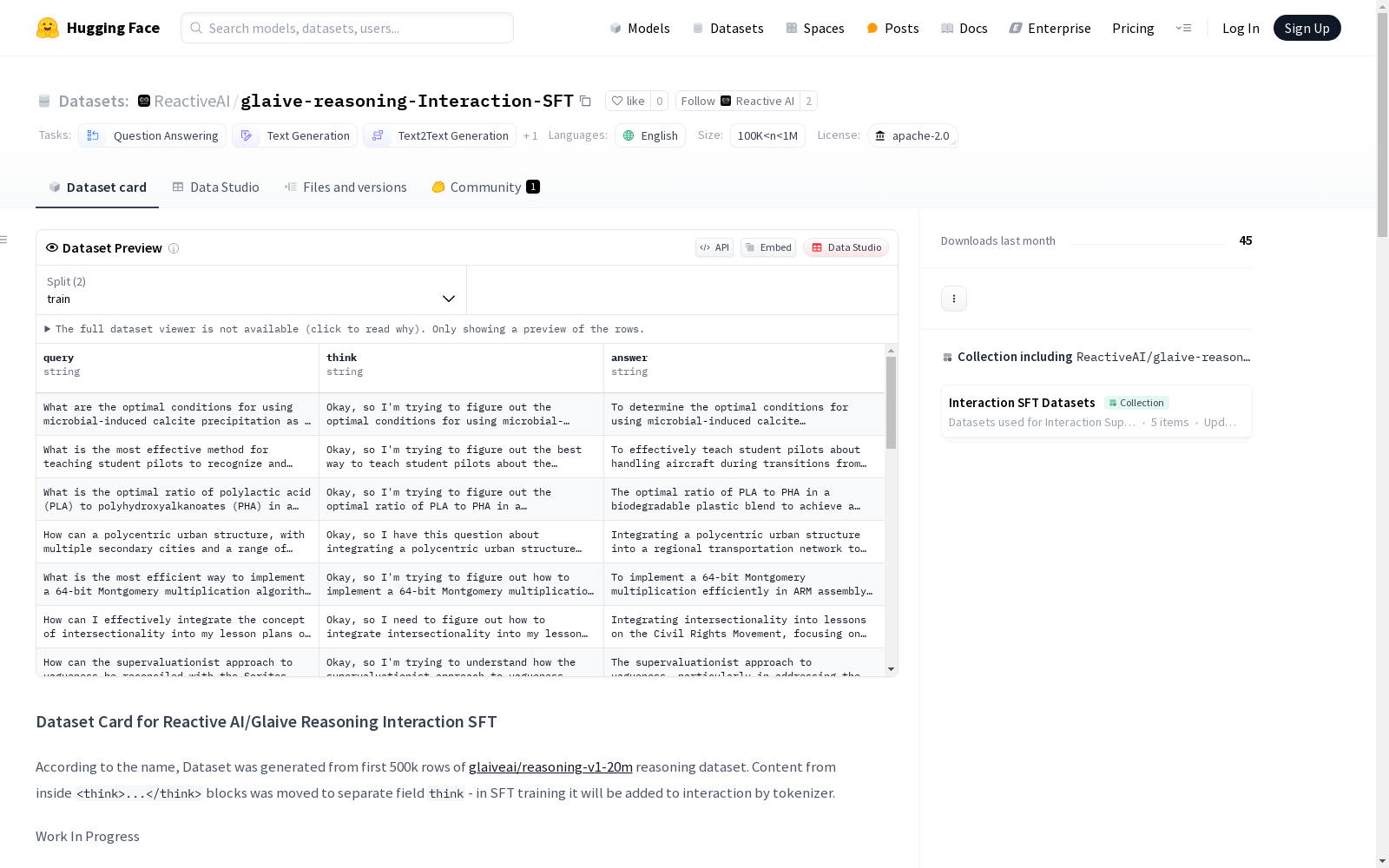Go to Spaces in the top navigation
1389x868 pixels.
[x=814, y=28]
